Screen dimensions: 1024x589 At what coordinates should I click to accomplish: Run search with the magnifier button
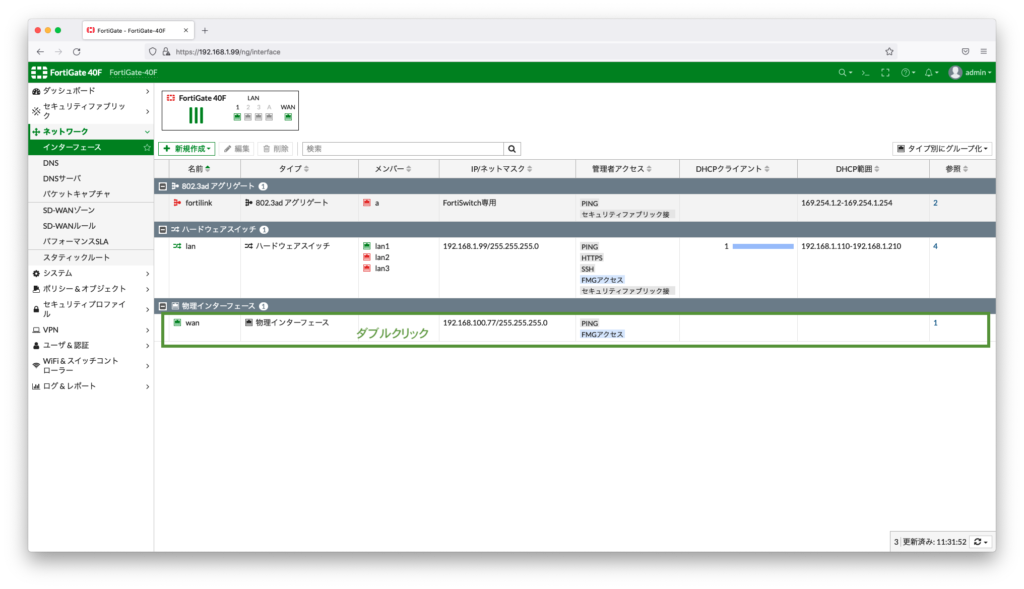point(512,149)
